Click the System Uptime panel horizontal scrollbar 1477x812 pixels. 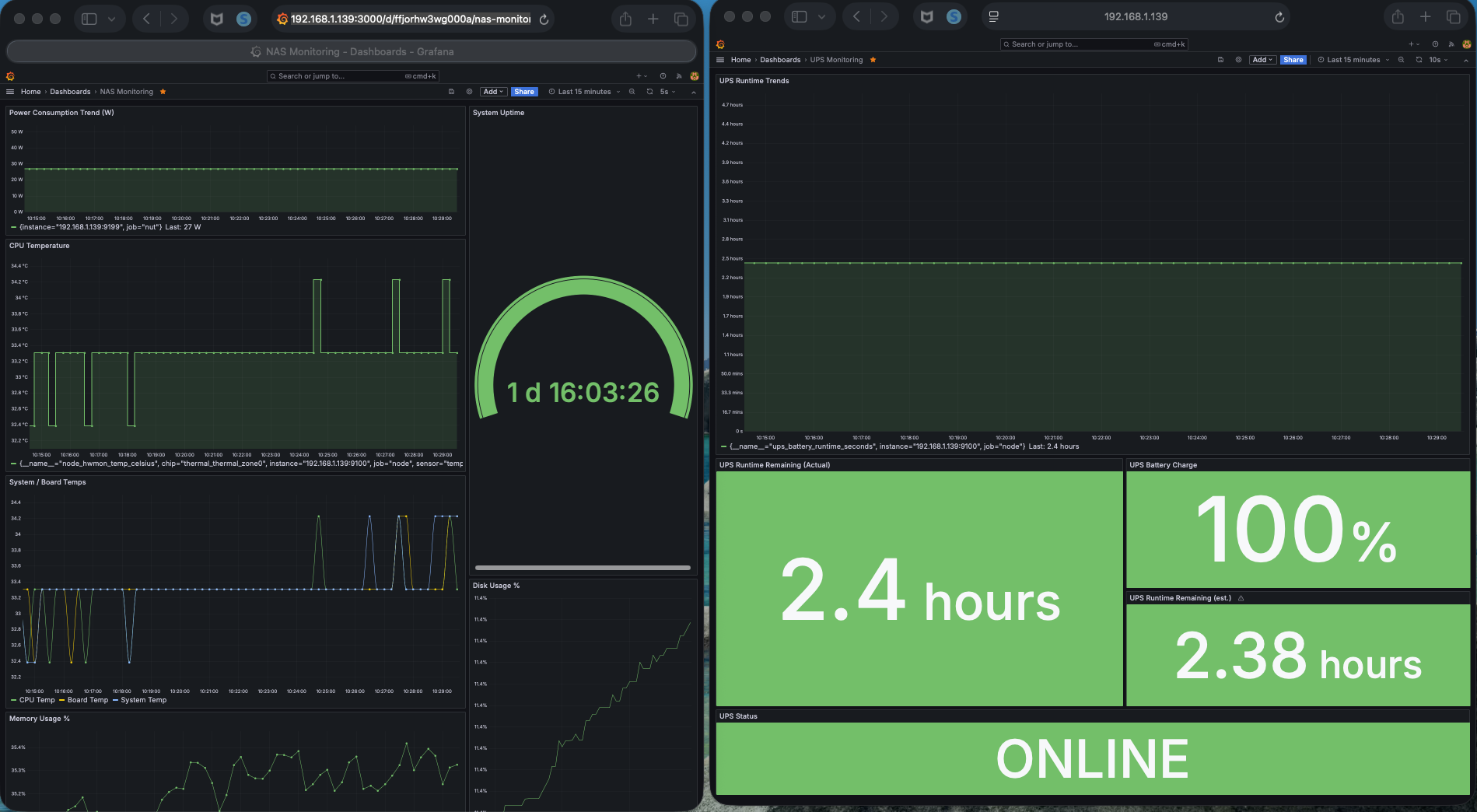(583, 568)
